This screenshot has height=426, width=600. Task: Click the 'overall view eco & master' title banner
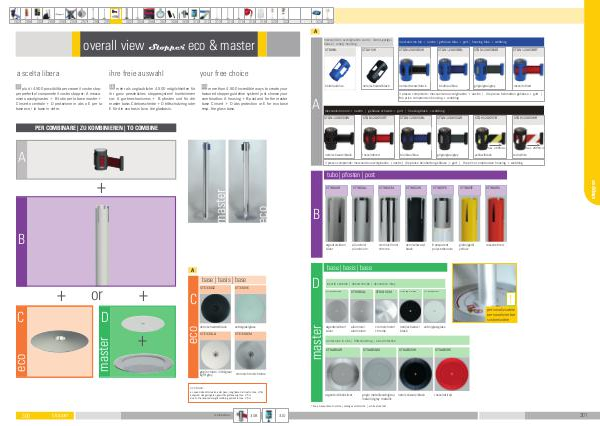pos(169,44)
